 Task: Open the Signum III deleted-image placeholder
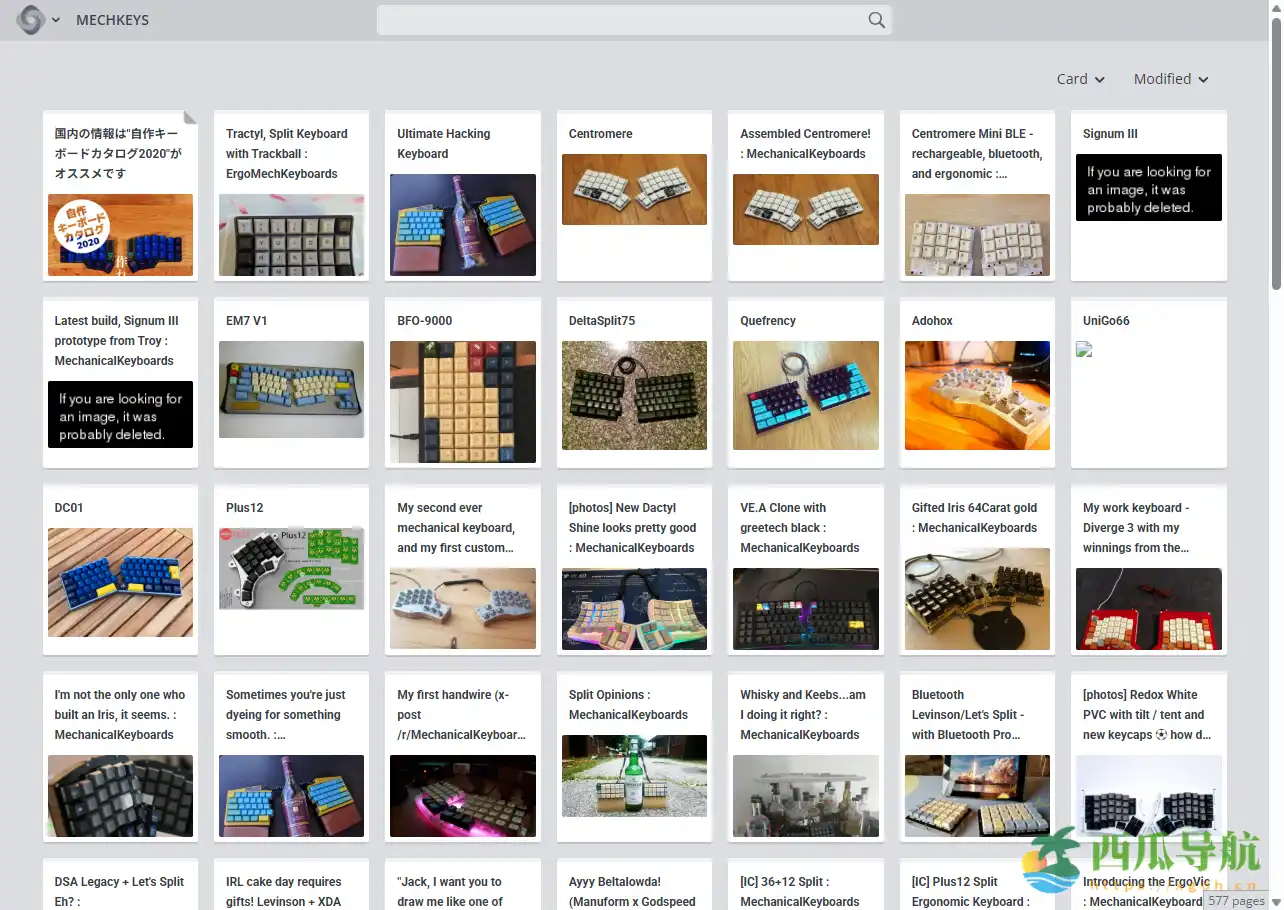tap(1148, 187)
